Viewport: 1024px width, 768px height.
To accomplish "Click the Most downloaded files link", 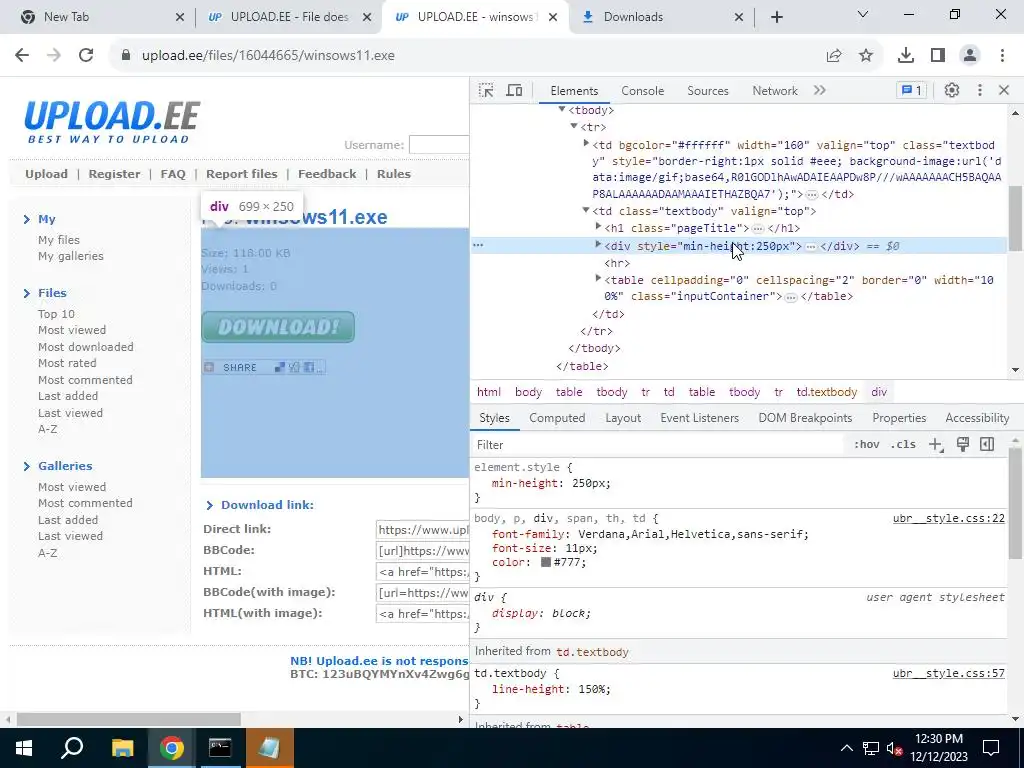I will (86, 347).
